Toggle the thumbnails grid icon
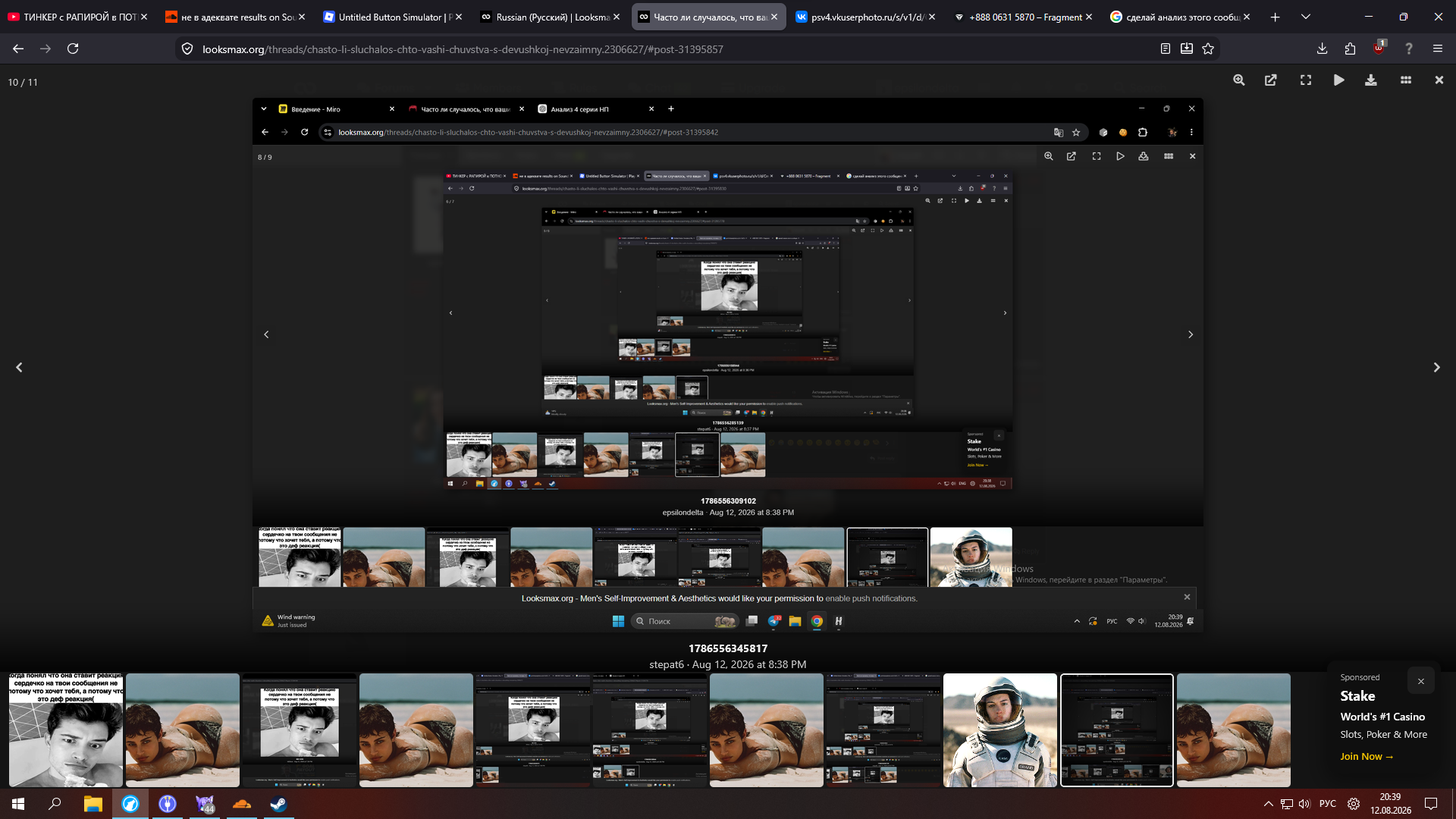The height and width of the screenshot is (819, 1456). [1406, 80]
